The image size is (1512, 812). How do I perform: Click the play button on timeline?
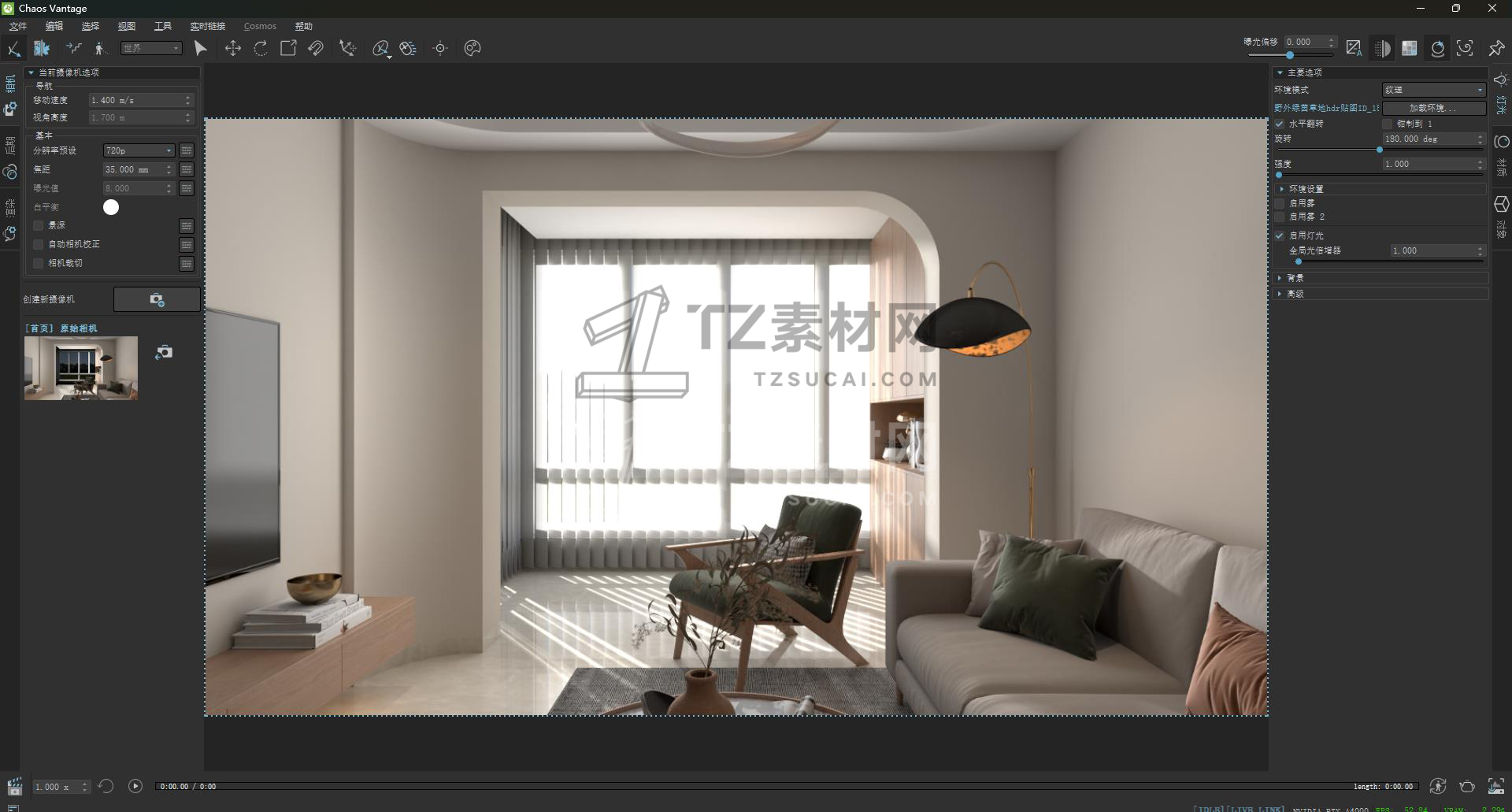click(135, 786)
